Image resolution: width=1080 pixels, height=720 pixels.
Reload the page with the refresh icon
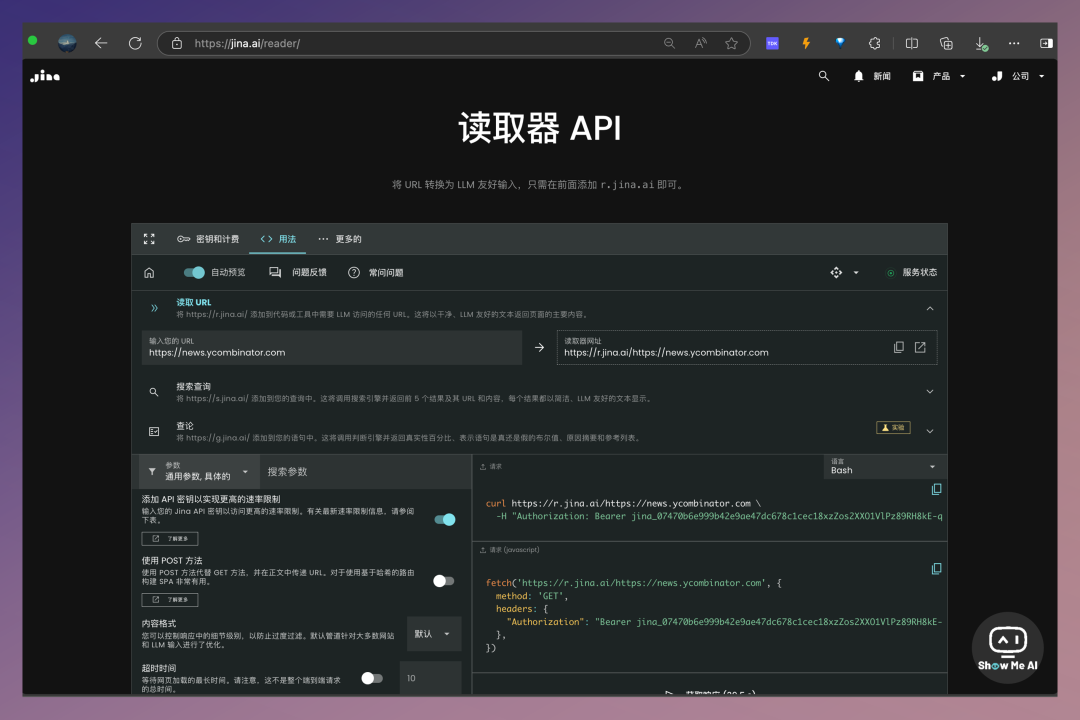(135, 43)
